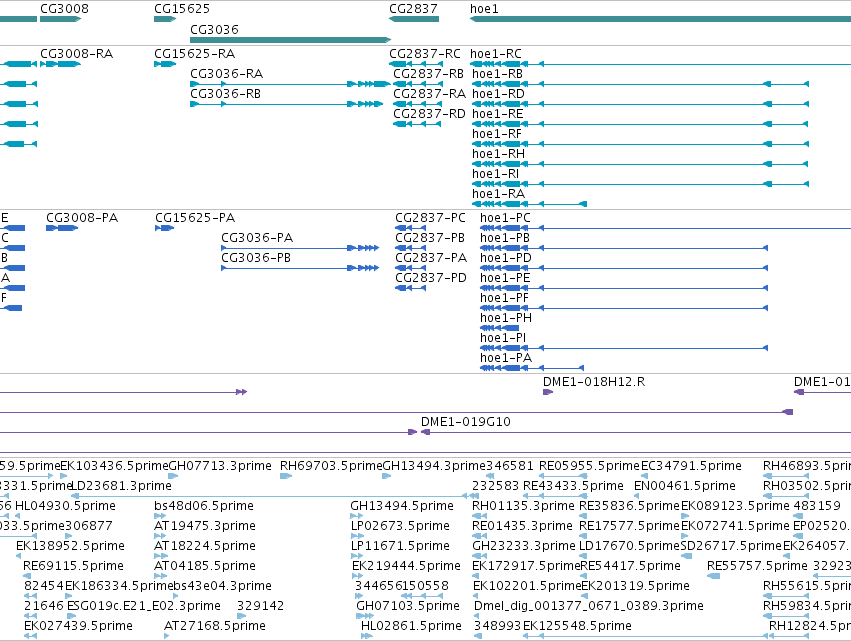This screenshot has width=851, height=641.
Task: Select protein CG2837-PC
Action: (430, 218)
